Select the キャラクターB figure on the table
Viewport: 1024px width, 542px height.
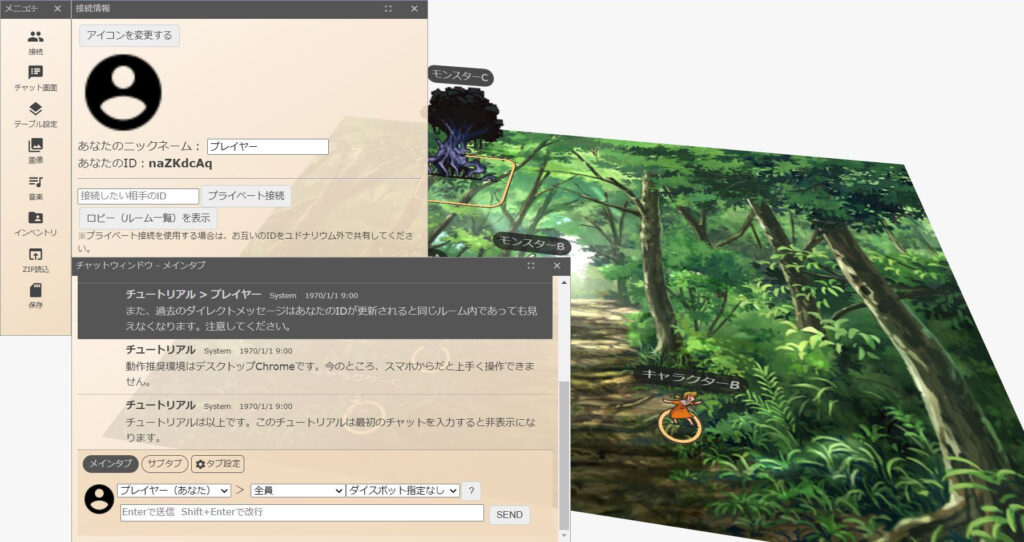coord(680,410)
